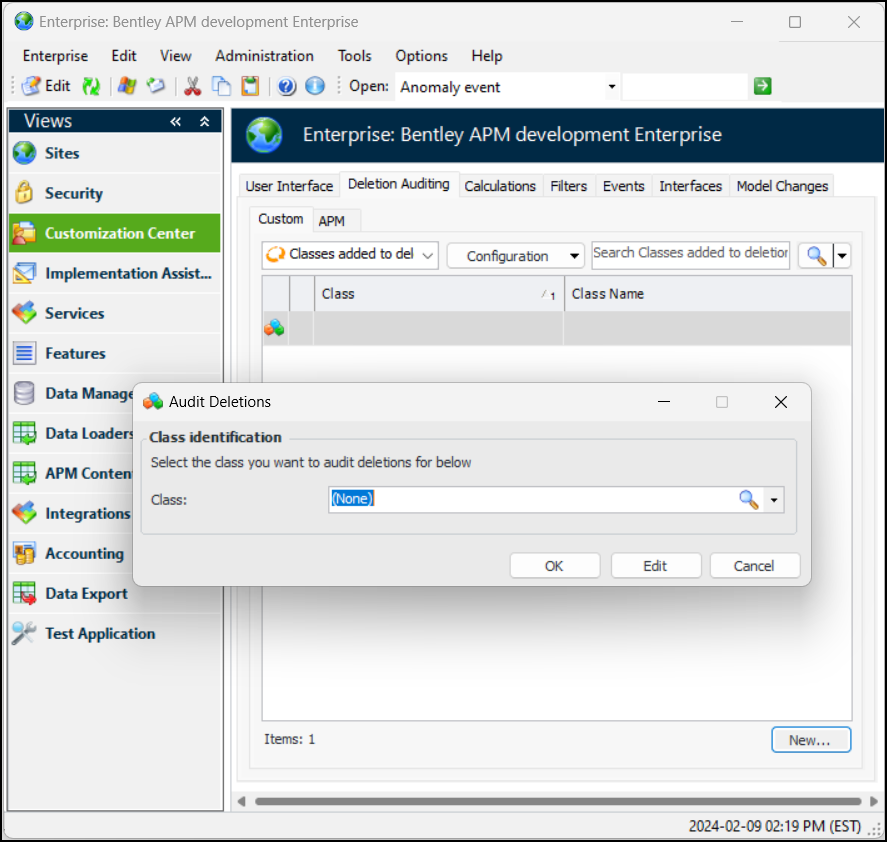
Task: Expand the Class field dropdown arrow
Action: point(774,500)
